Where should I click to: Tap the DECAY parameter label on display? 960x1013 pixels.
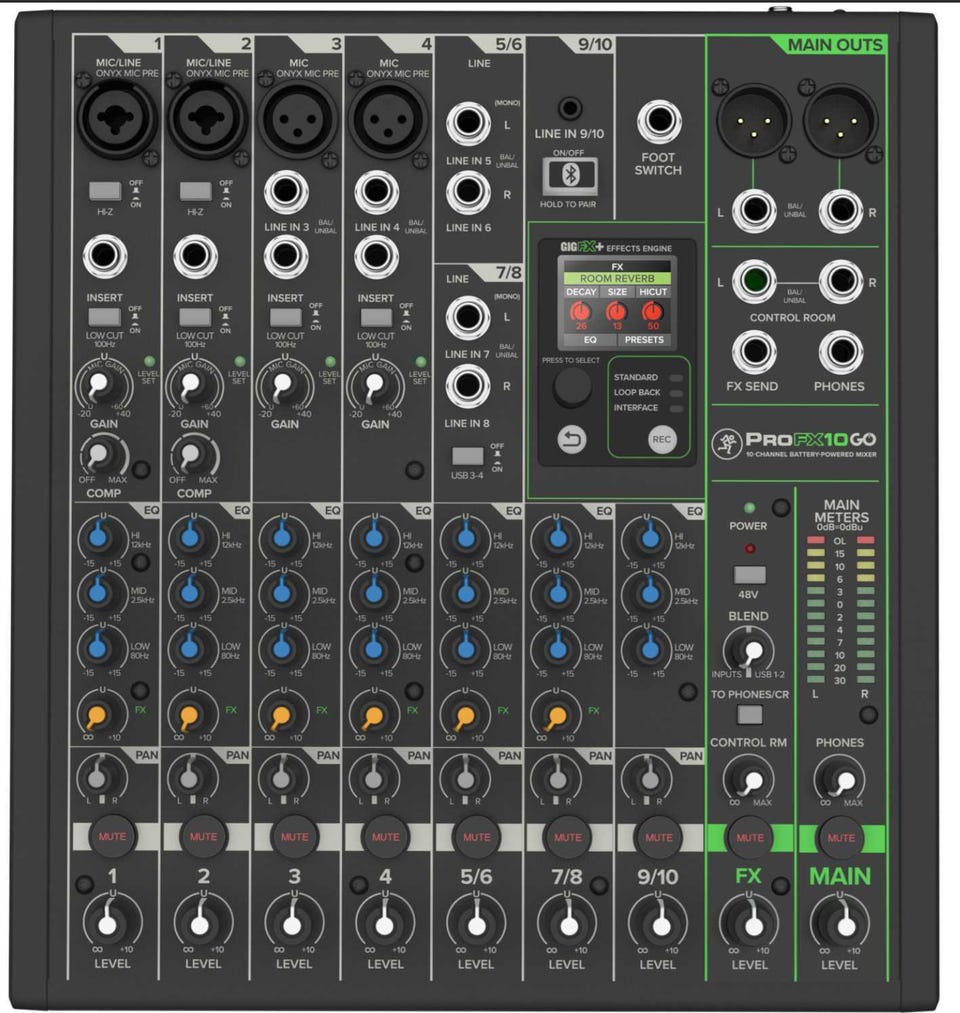pyautogui.click(x=581, y=292)
